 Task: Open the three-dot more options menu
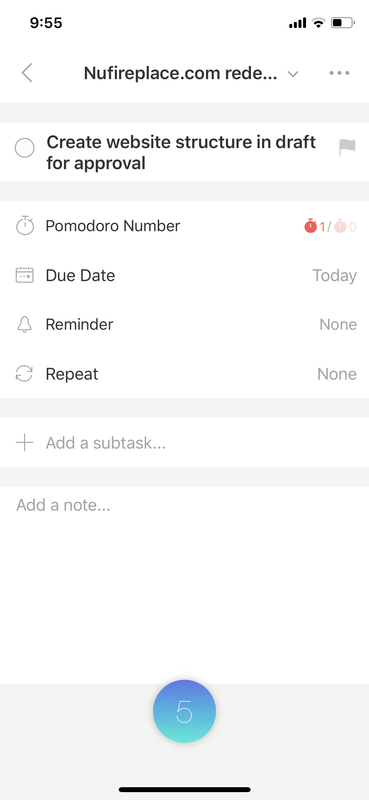coord(339,73)
